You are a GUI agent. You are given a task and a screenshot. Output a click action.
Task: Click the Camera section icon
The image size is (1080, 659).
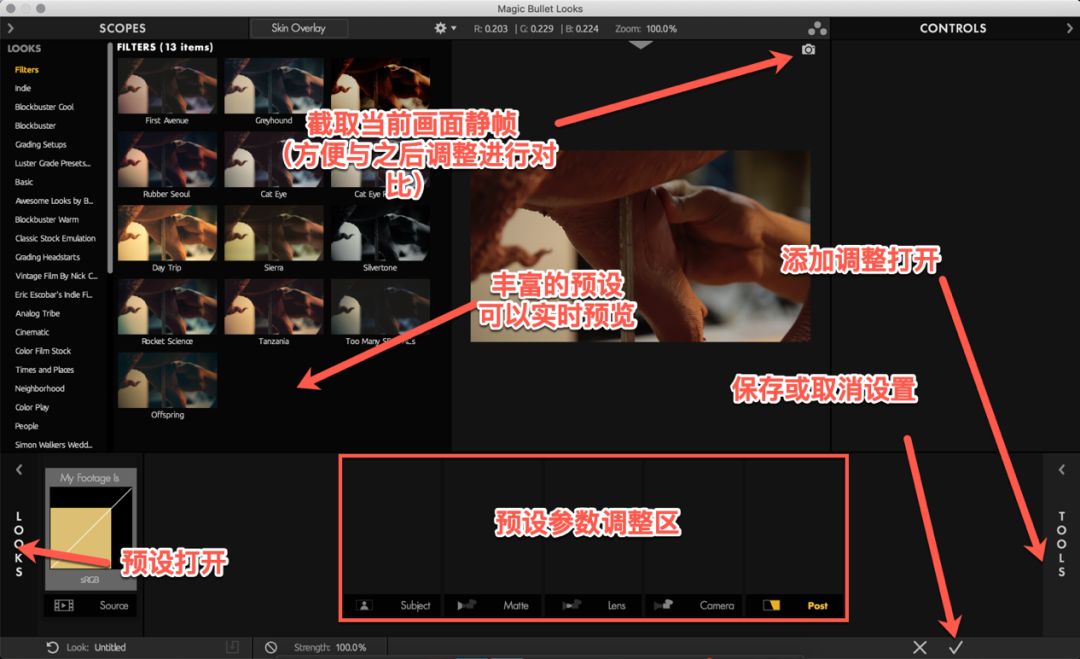click(x=663, y=605)
